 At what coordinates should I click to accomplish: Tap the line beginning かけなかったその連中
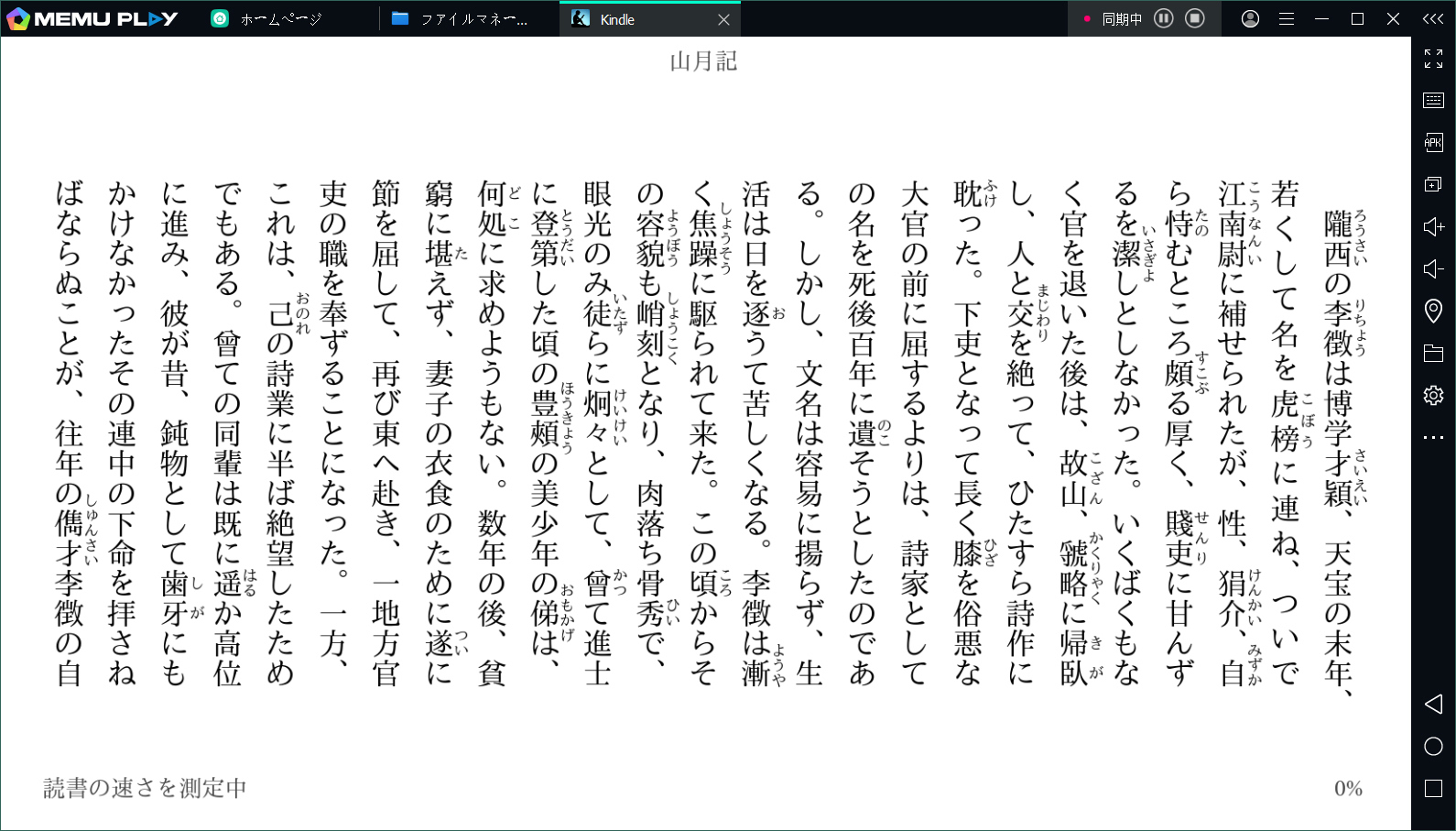(122, 432)
